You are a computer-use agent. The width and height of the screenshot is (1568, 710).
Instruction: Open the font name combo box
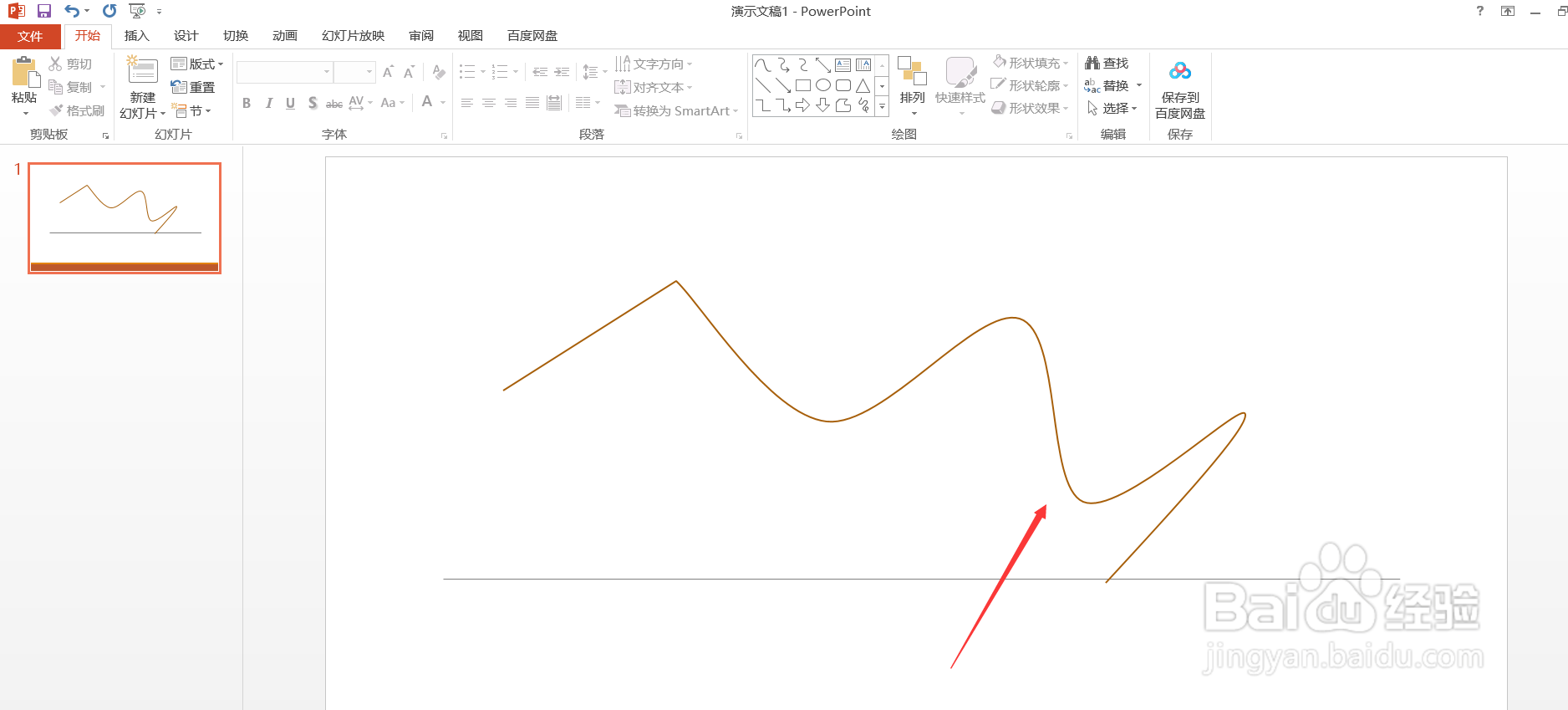coord(284,72)
